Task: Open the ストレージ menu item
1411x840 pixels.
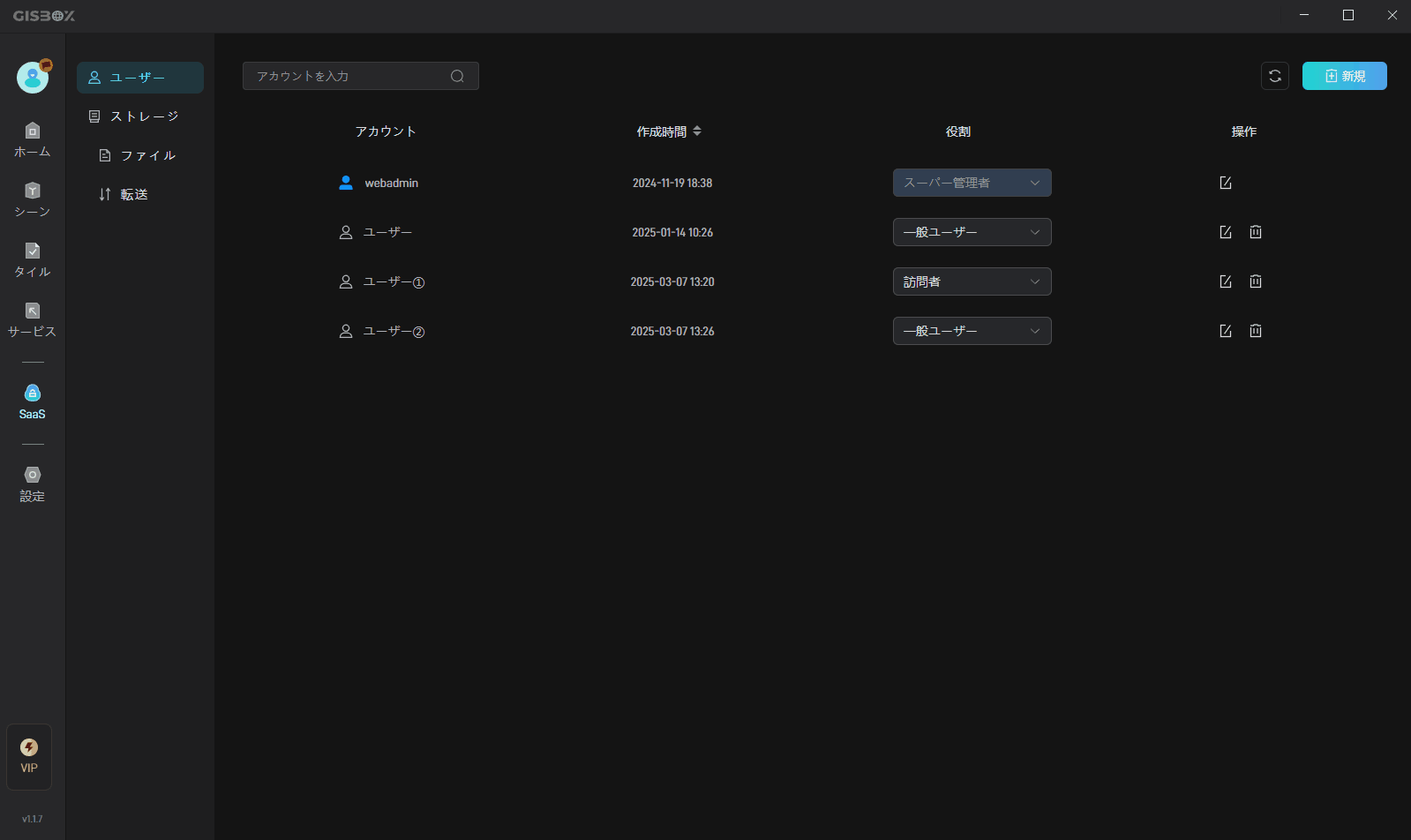Action: [140, 116]
